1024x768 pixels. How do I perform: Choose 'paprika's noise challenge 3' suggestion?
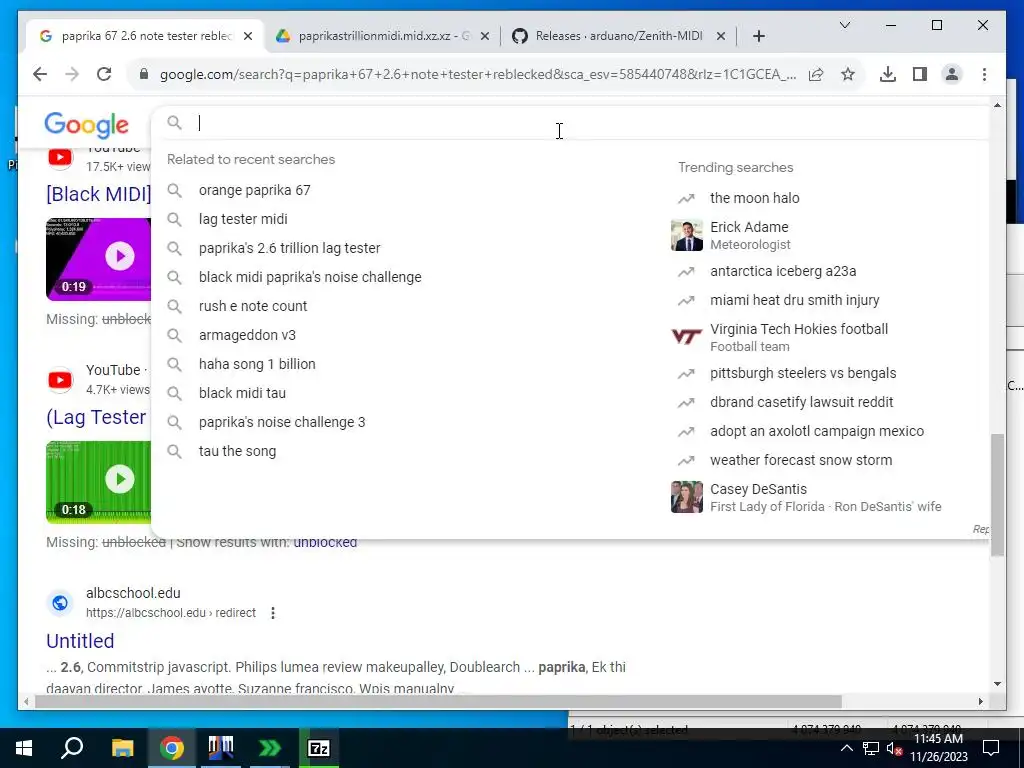pos(282,422)
